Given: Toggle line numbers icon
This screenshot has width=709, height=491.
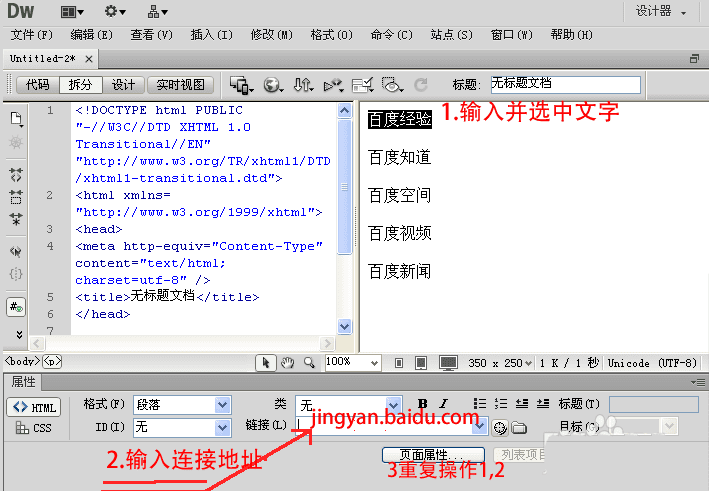Looking at the screenshot, I should (x=16, y=307).
